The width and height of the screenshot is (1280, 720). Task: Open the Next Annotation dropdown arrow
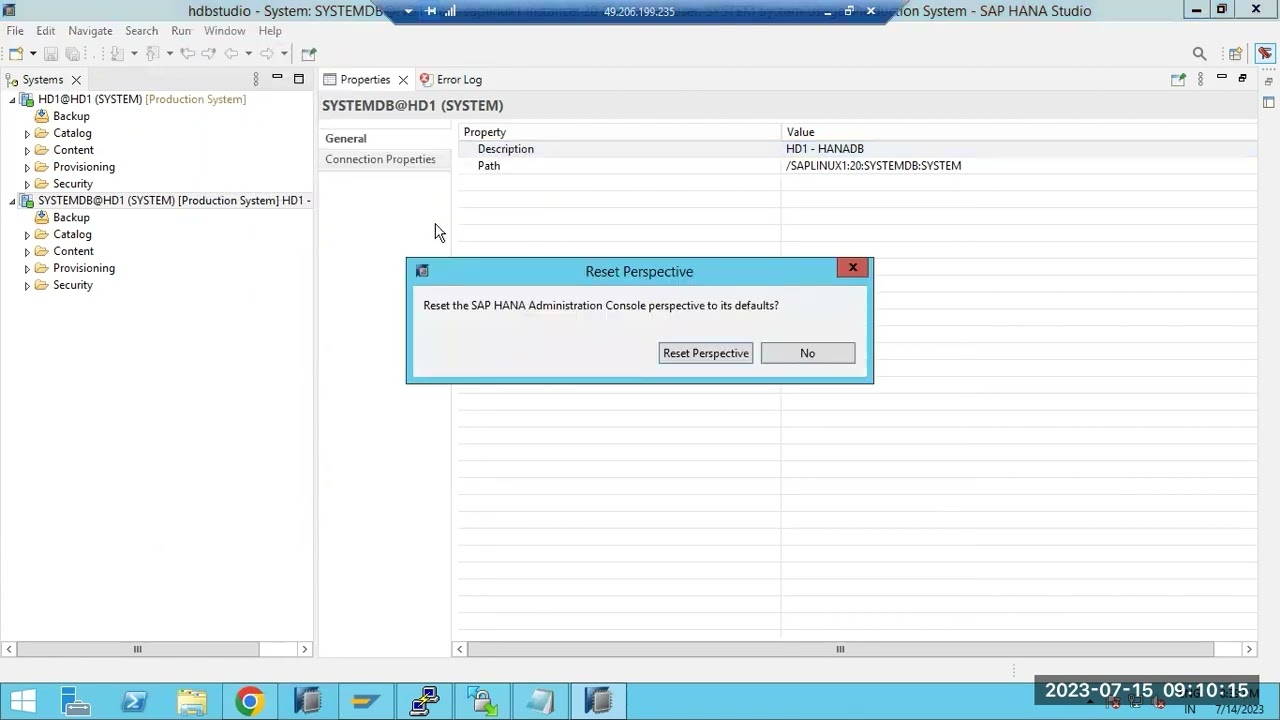tap(133, 54)
